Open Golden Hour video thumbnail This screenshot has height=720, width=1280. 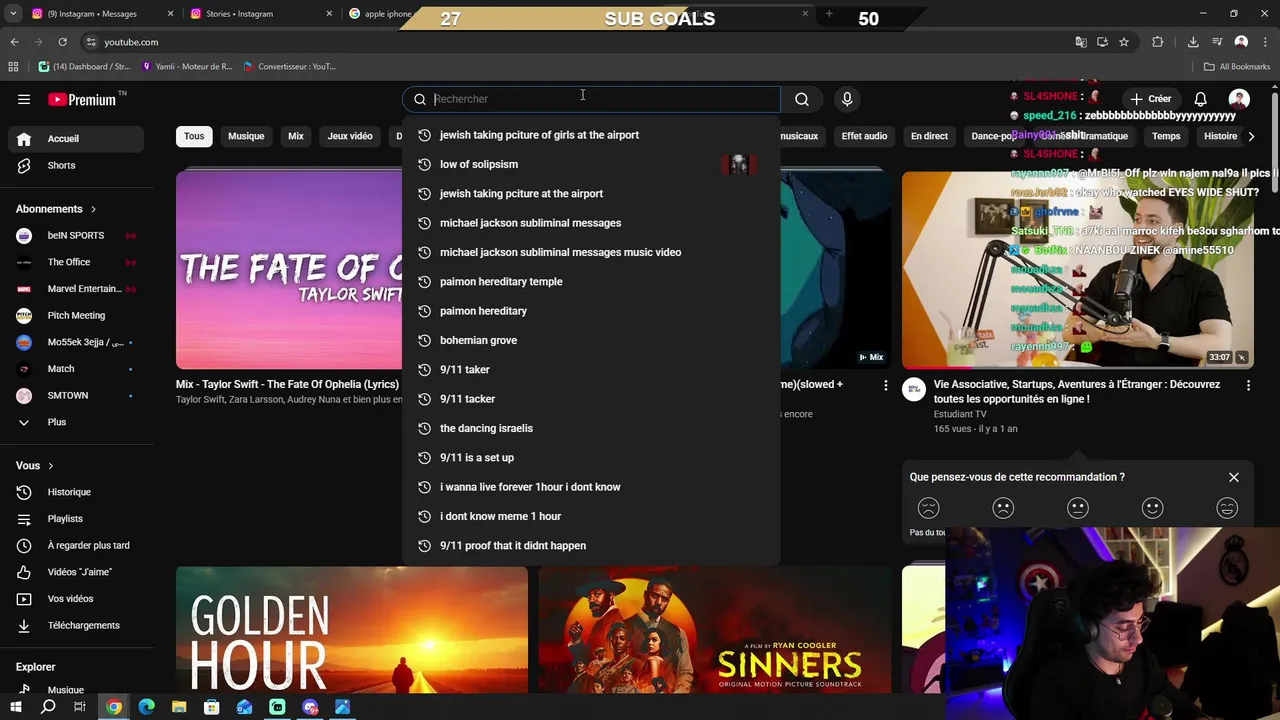click(352, 630)
